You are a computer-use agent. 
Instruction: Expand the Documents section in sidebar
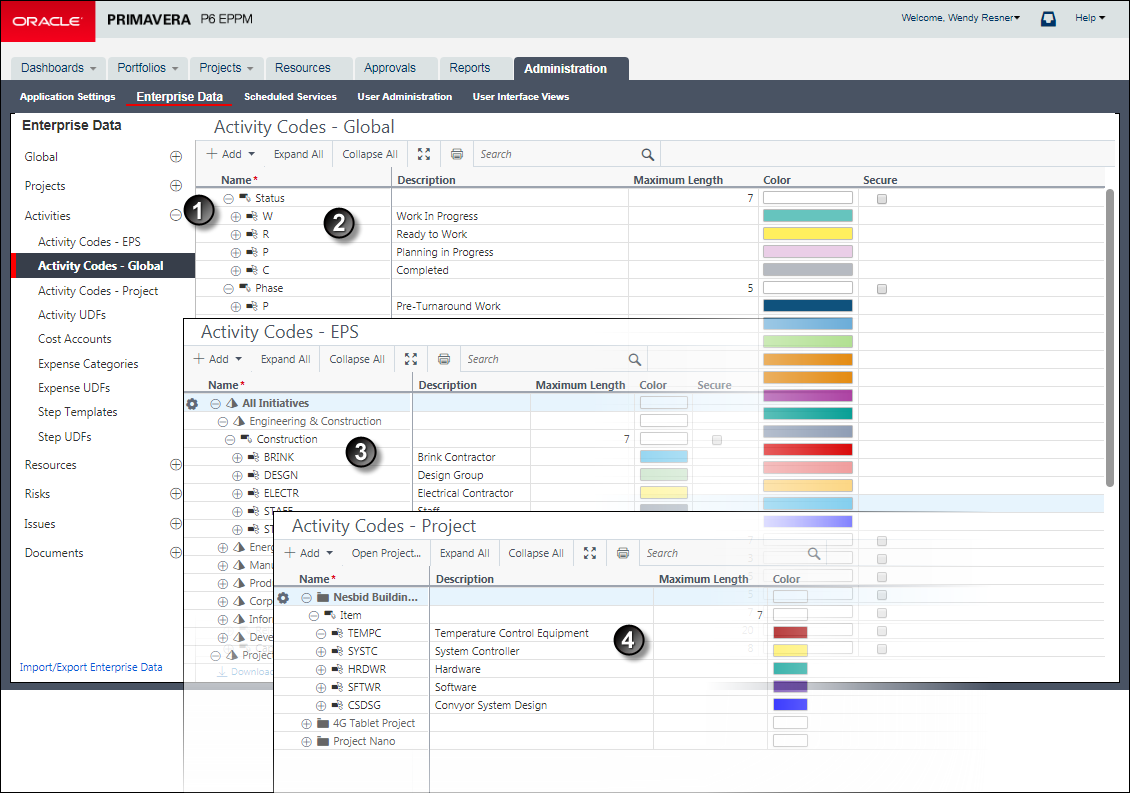[x=176, y=552]
